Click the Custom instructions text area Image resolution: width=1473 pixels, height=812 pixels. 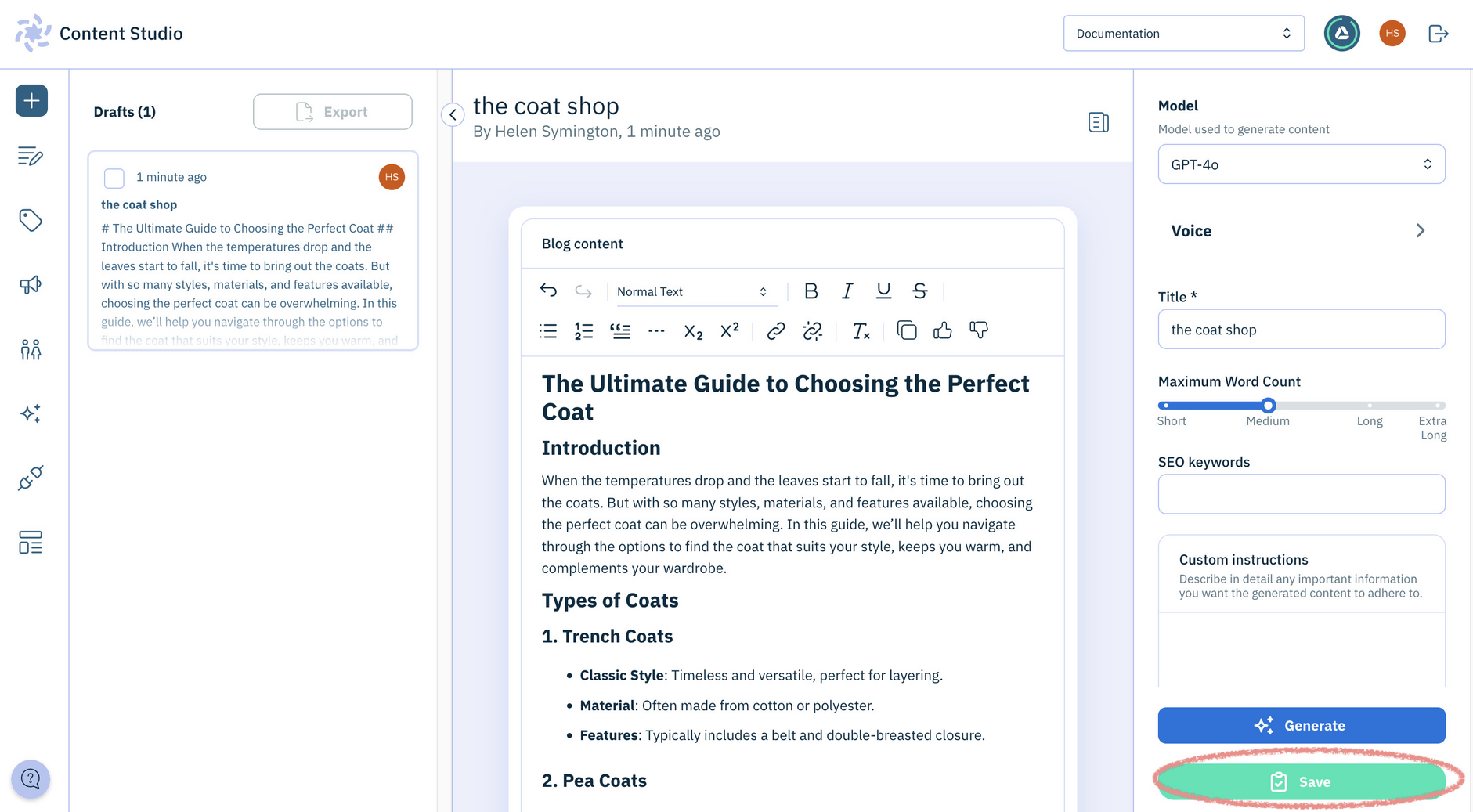point(1301,650)
